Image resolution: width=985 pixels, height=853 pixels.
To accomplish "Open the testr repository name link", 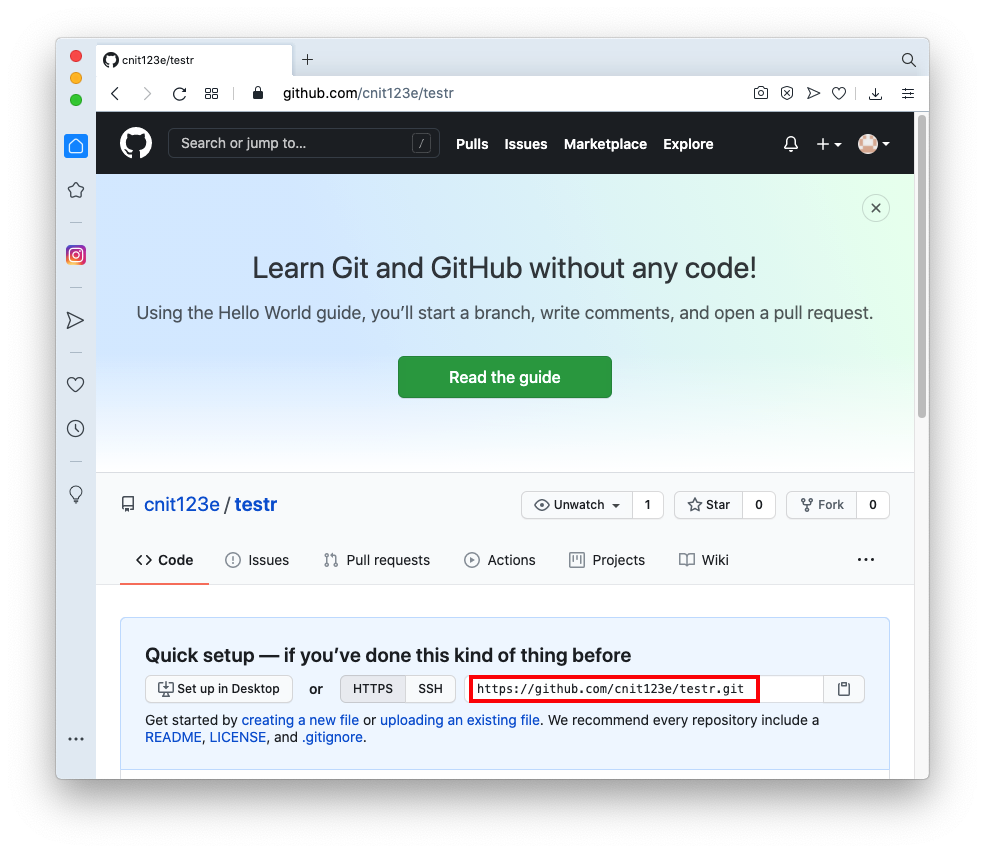I will pos(256,504).
